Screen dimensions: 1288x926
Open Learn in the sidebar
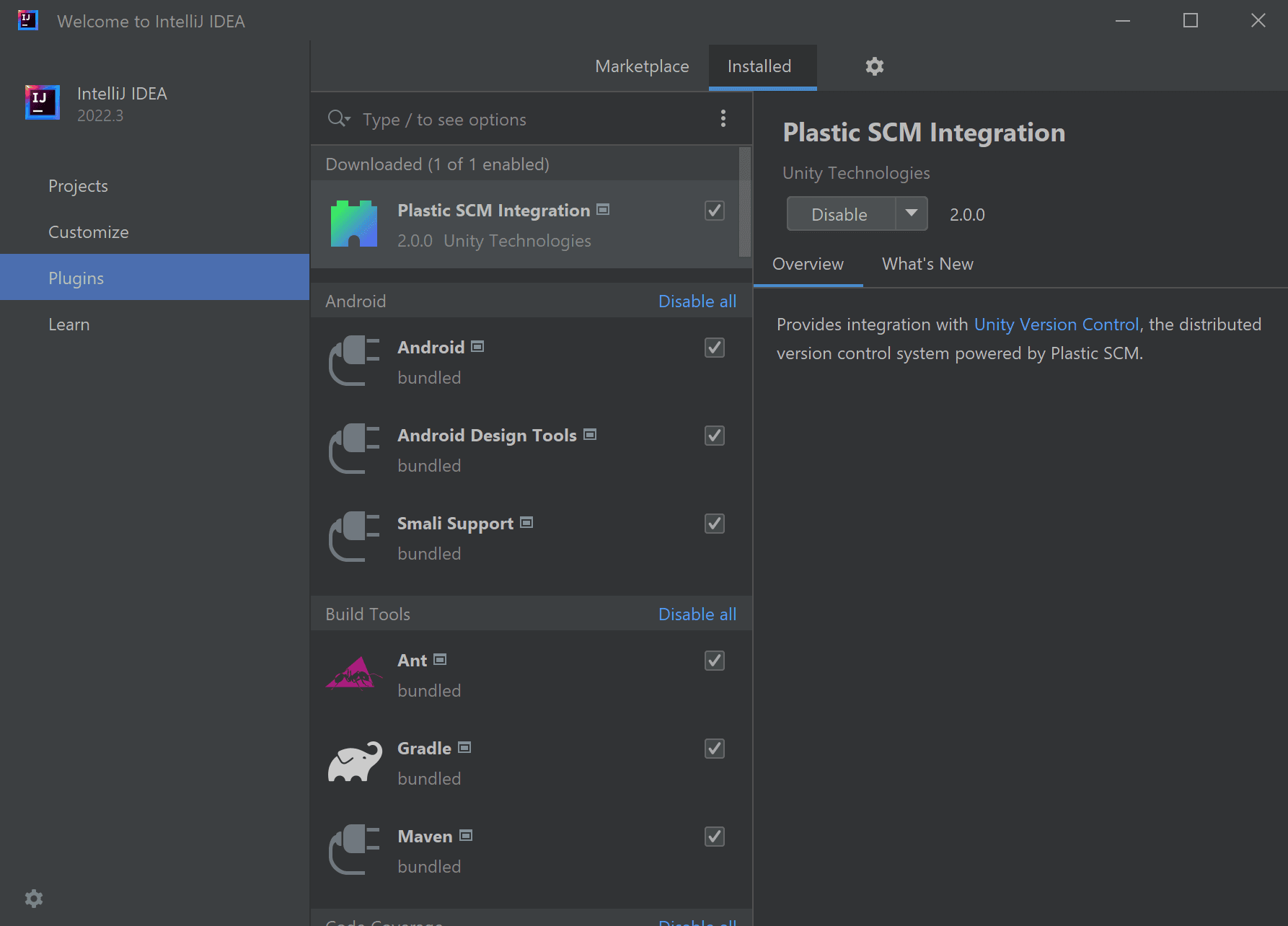(154, 325)
